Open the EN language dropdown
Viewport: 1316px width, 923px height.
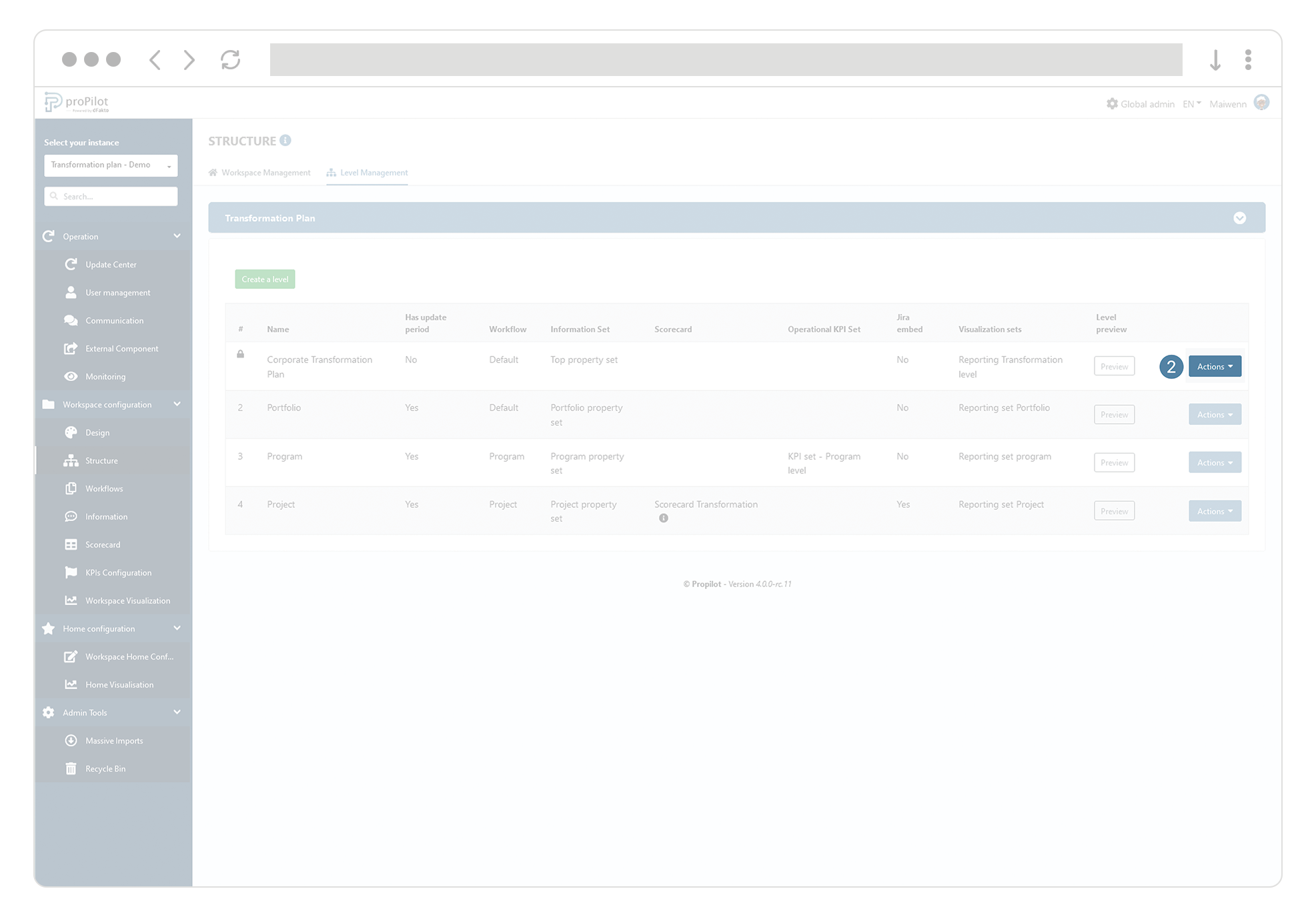coord(1191,103)
